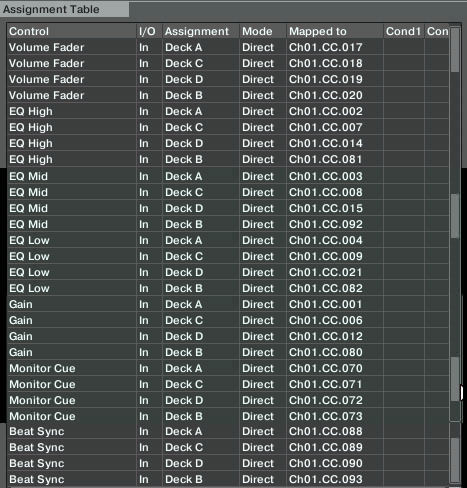The height and width of the screenshot is (488, 467).
Task: Select the Volume Fader Deck A row
Action: [228, 47]
